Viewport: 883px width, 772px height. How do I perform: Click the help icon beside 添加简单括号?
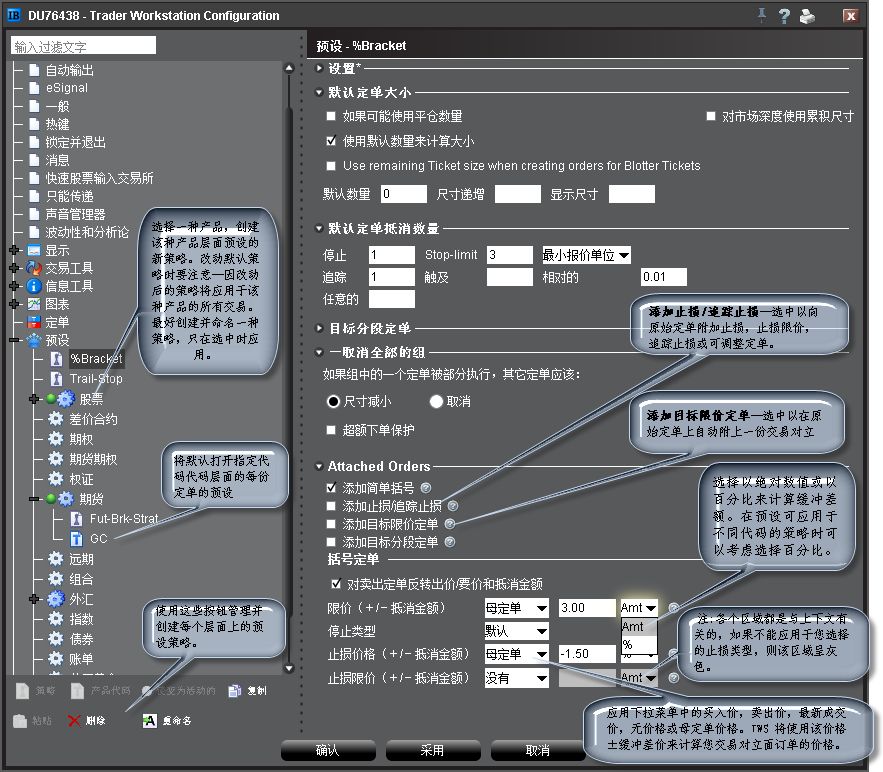(x=426, y=488)
